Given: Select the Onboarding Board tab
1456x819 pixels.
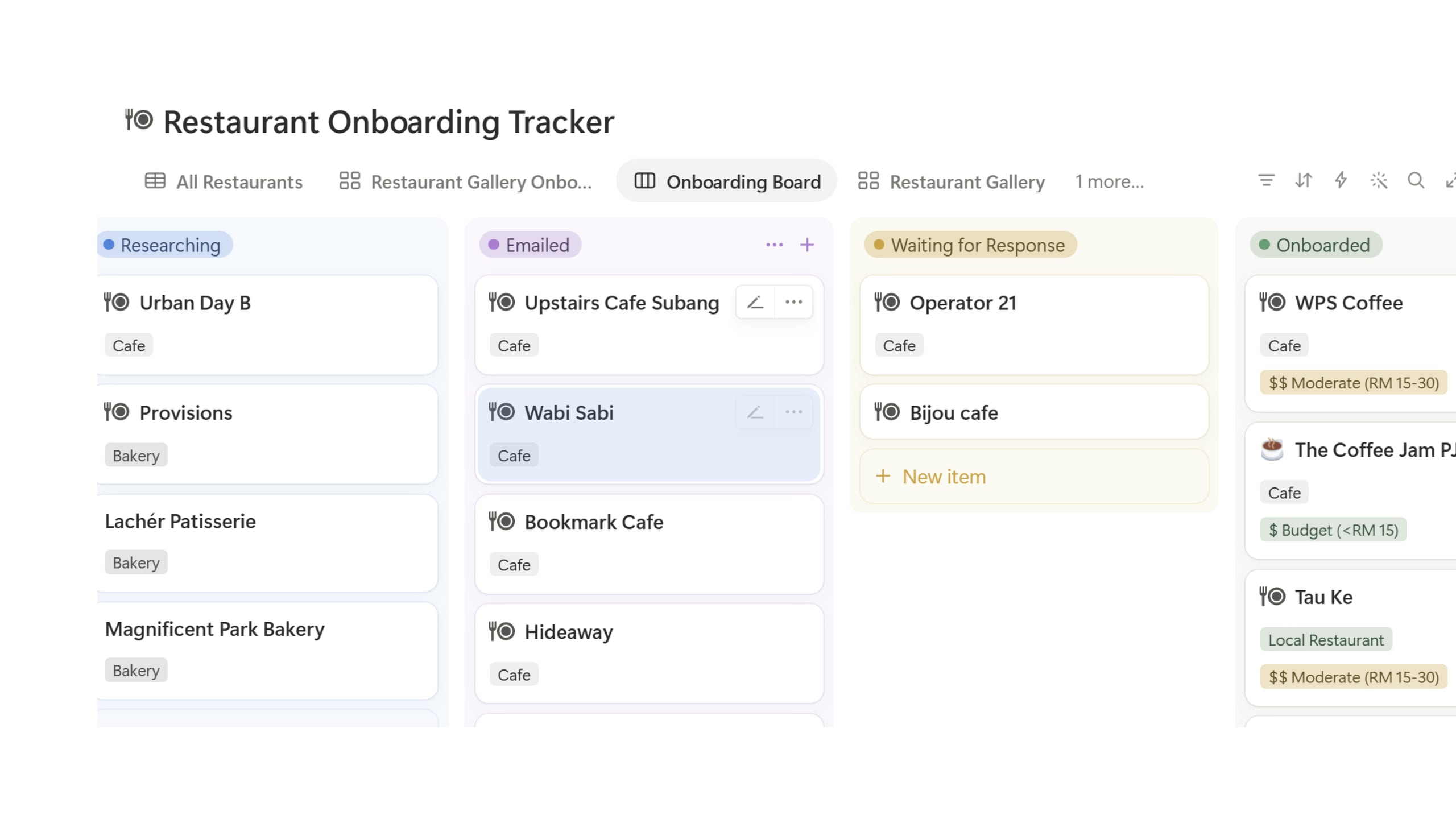Looking at the screenshot, I should pos(727,181).
